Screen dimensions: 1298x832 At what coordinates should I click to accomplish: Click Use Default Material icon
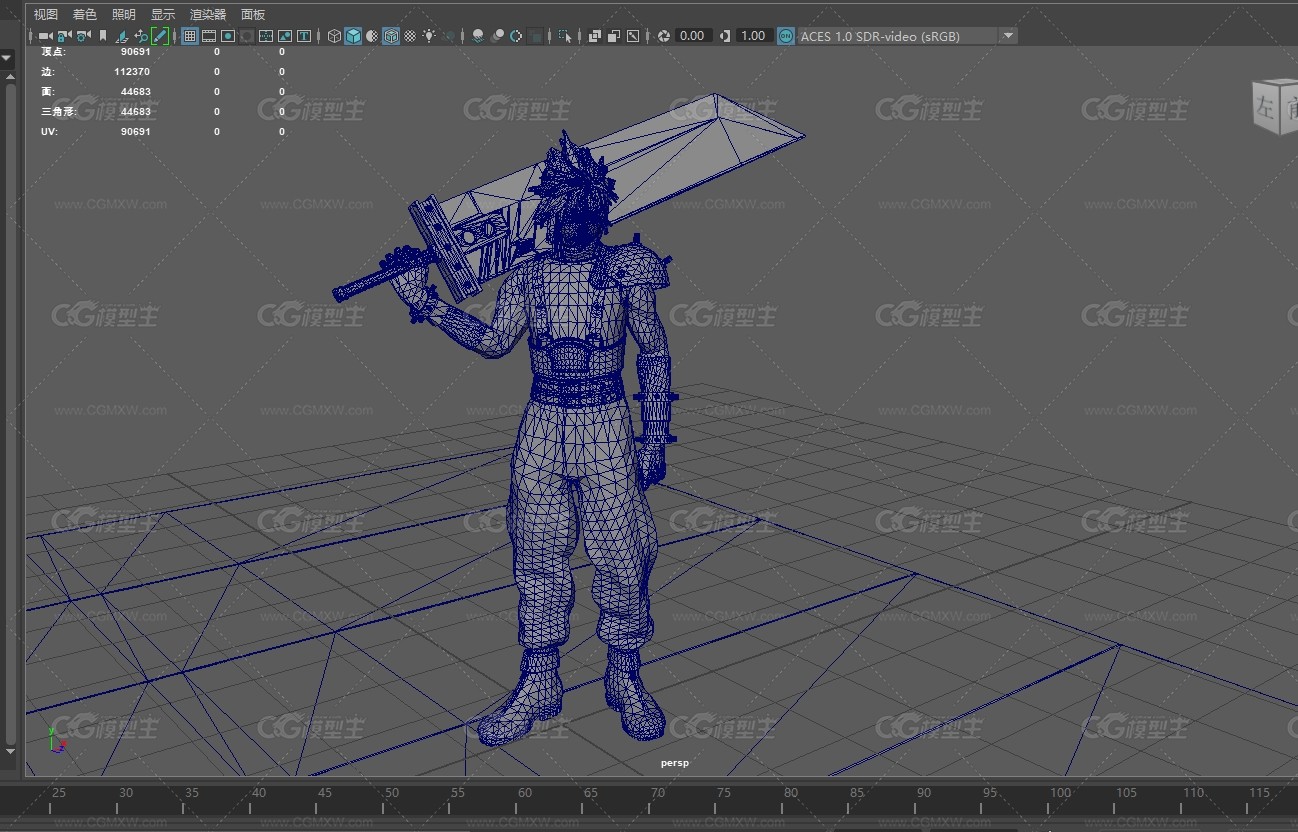(x=372, y=36)
